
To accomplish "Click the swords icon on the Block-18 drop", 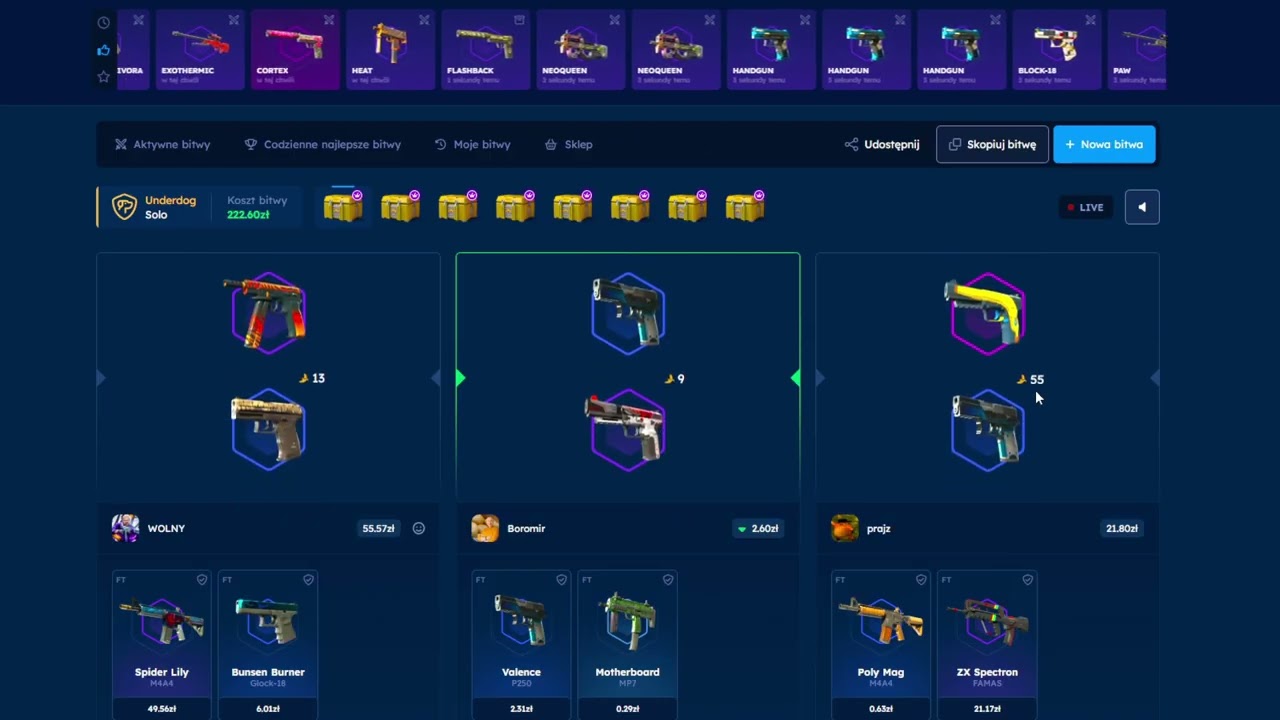I will pos(1090,20).
